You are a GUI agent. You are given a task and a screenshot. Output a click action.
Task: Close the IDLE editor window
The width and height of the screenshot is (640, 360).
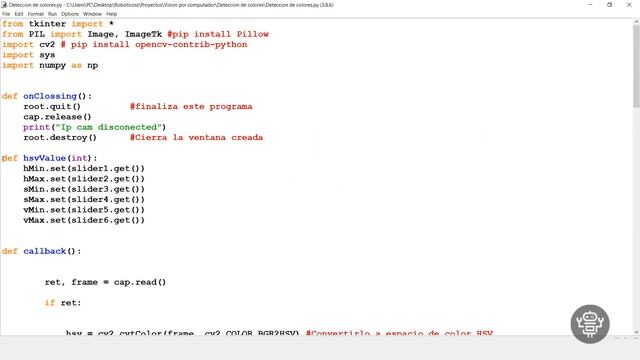629,5
